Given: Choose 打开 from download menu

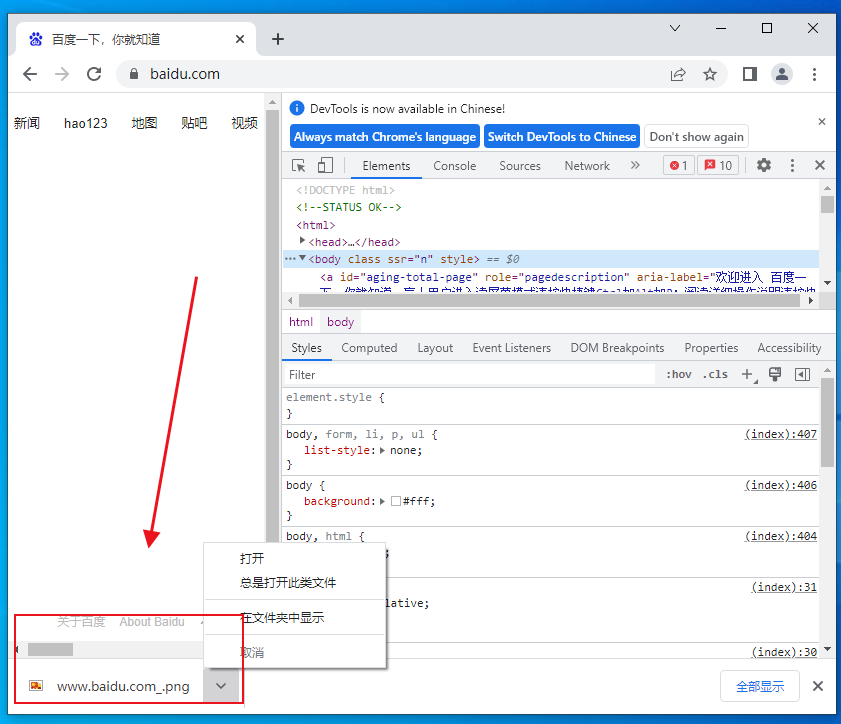Looking at the screenshot, I should click(x=295, y=559).
